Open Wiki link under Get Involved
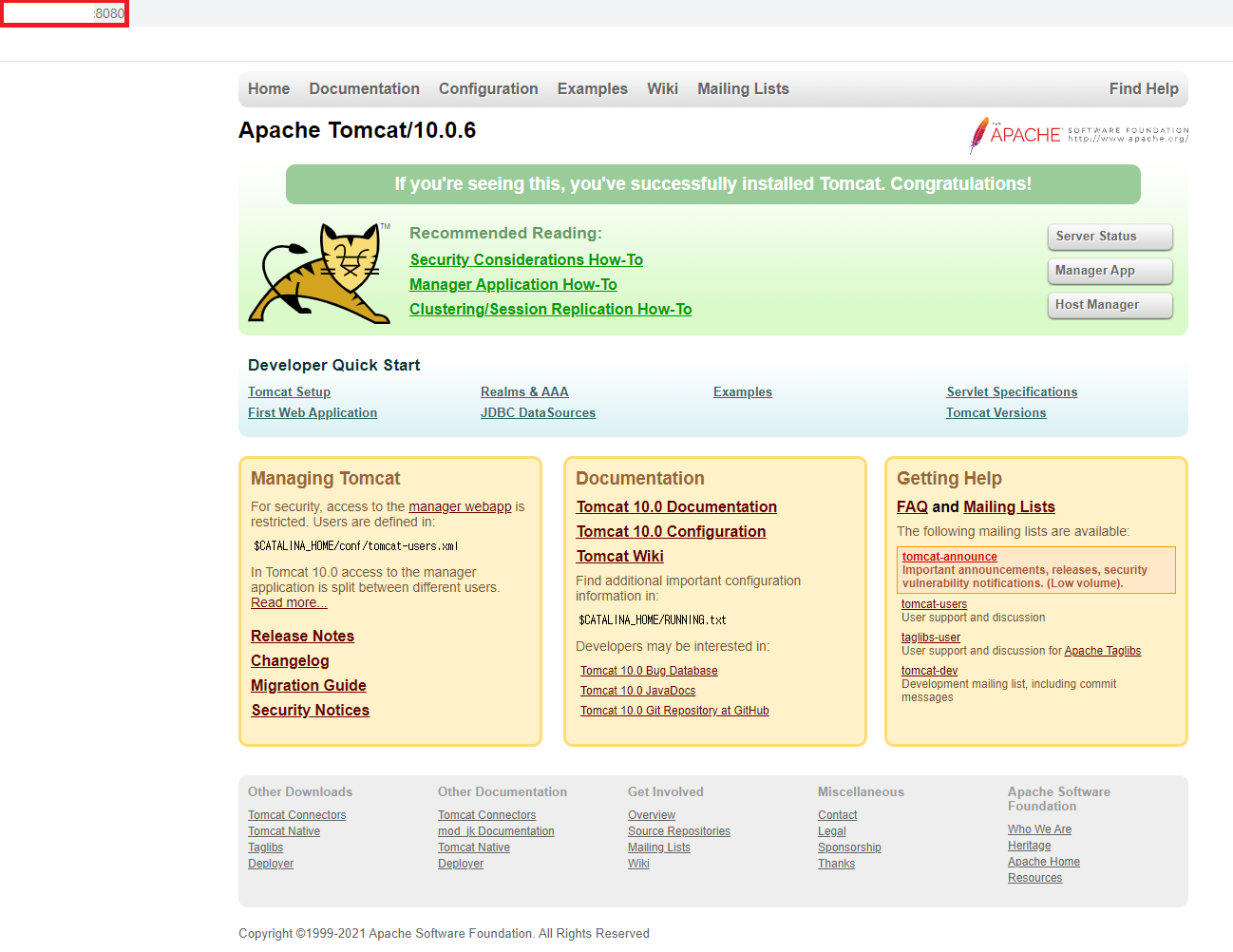Screen dimensions: 1233x952 tap(638, 864)
